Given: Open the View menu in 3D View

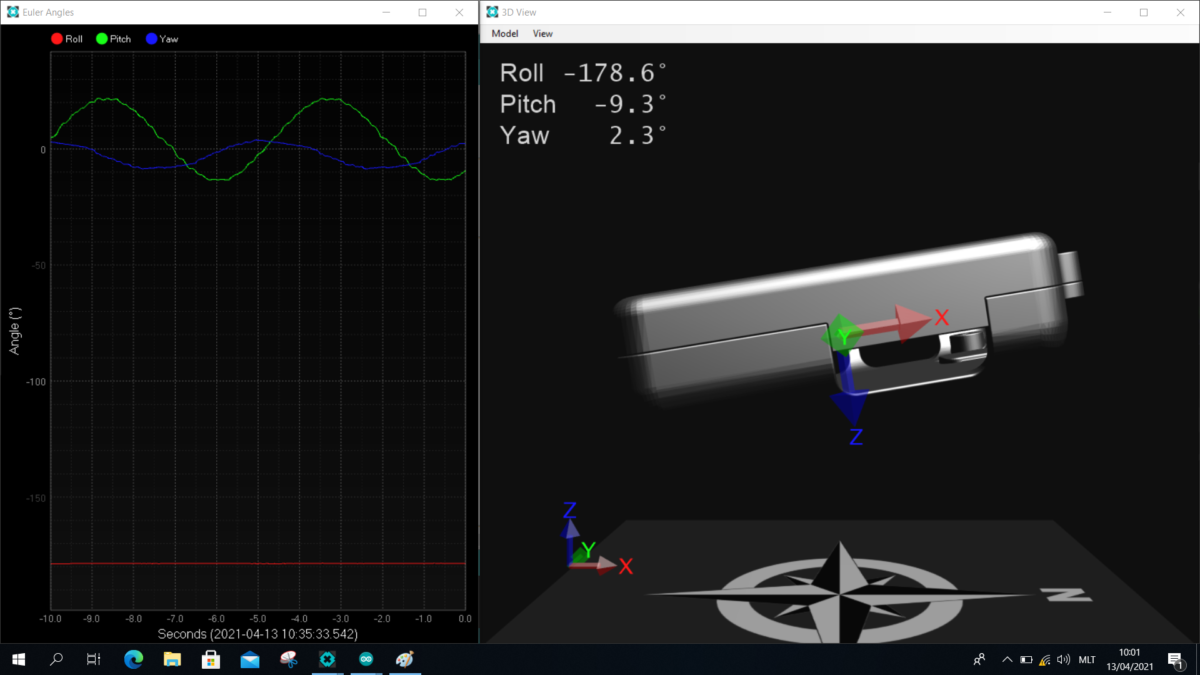Looking at the screenshot, I should coord(542,34).
